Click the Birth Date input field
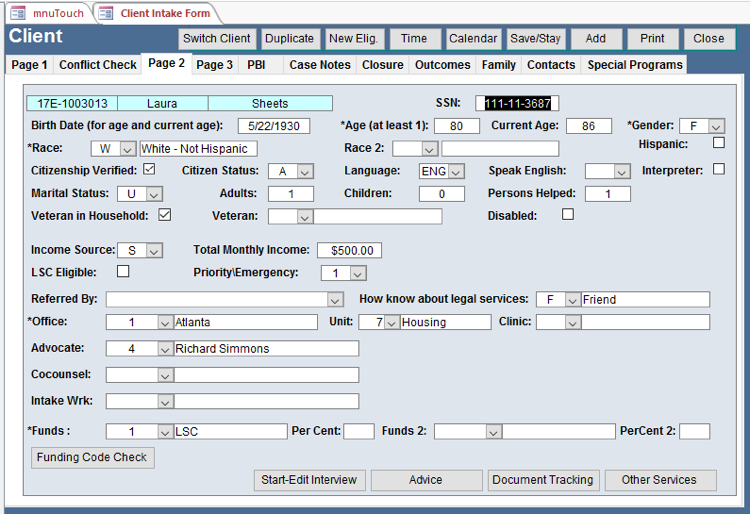Screen dimensions: 750x514 click(274, 126)
